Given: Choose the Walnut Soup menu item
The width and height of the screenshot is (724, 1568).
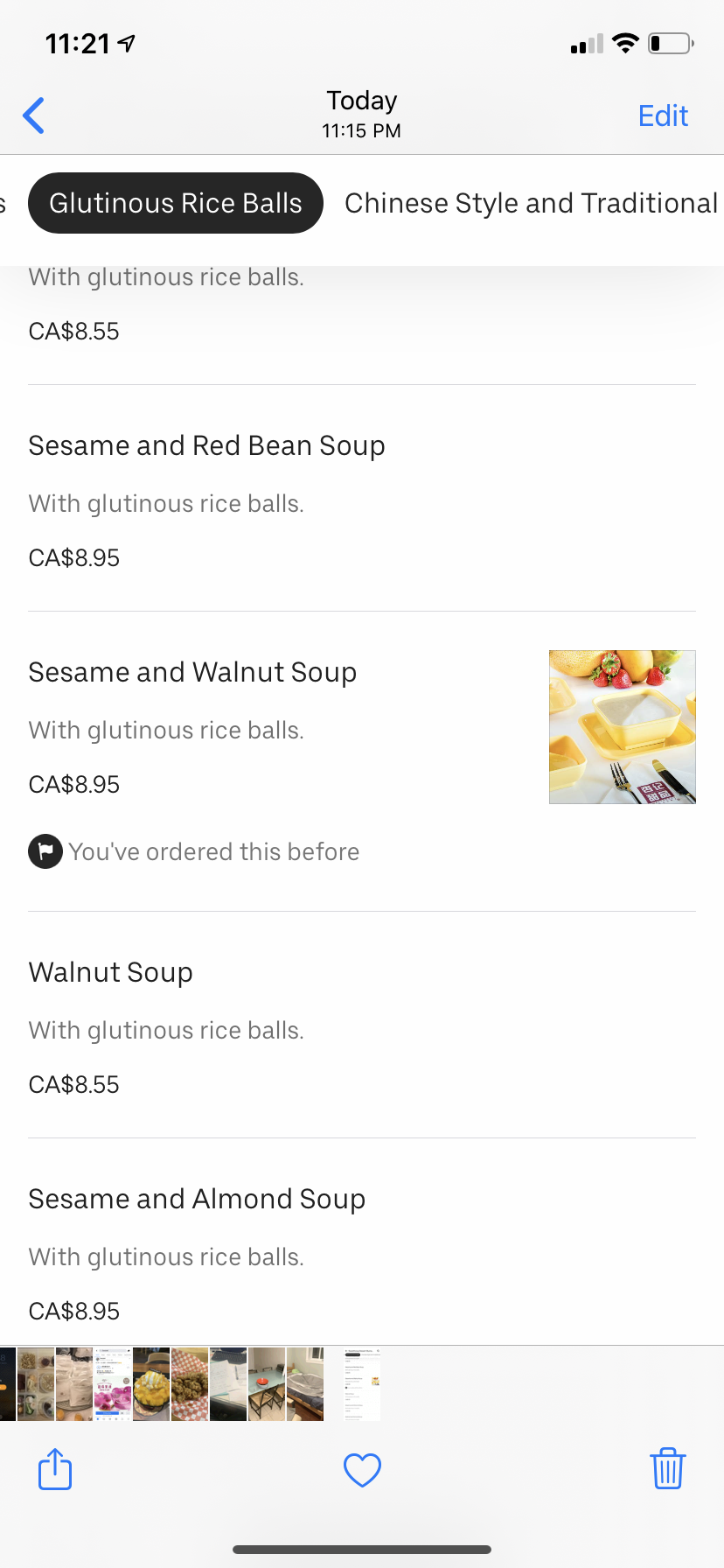Looking at the screenshot, I should click(x=111, y=973).
